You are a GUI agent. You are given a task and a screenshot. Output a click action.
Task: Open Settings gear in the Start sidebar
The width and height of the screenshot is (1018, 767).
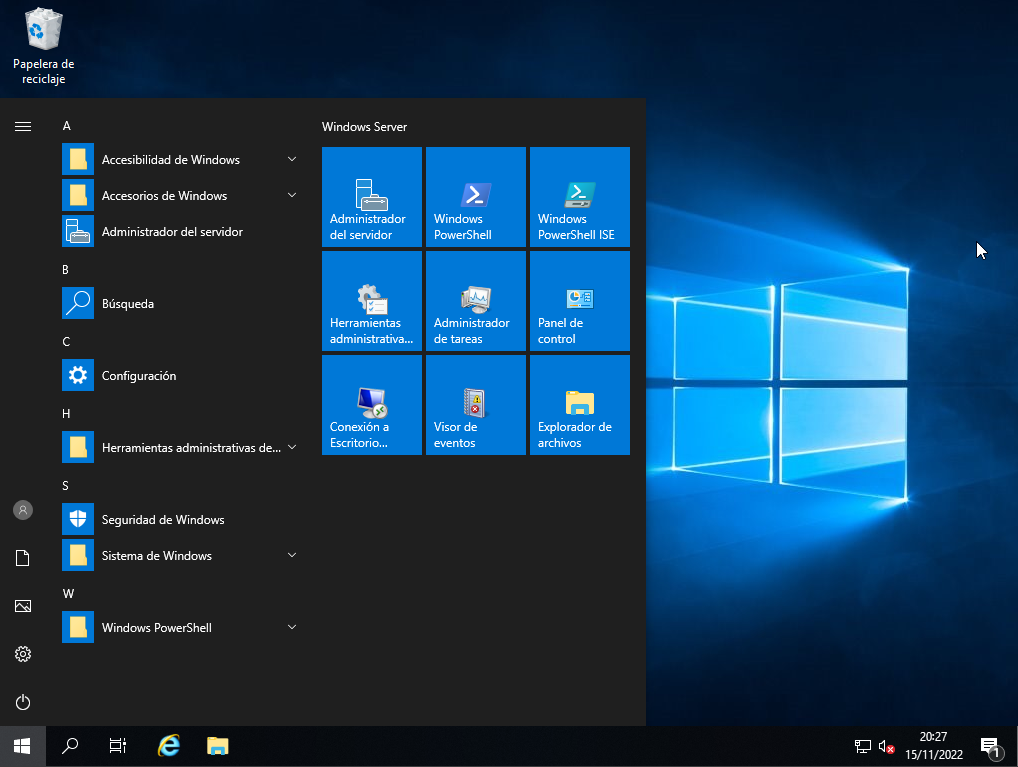[23, 654]
